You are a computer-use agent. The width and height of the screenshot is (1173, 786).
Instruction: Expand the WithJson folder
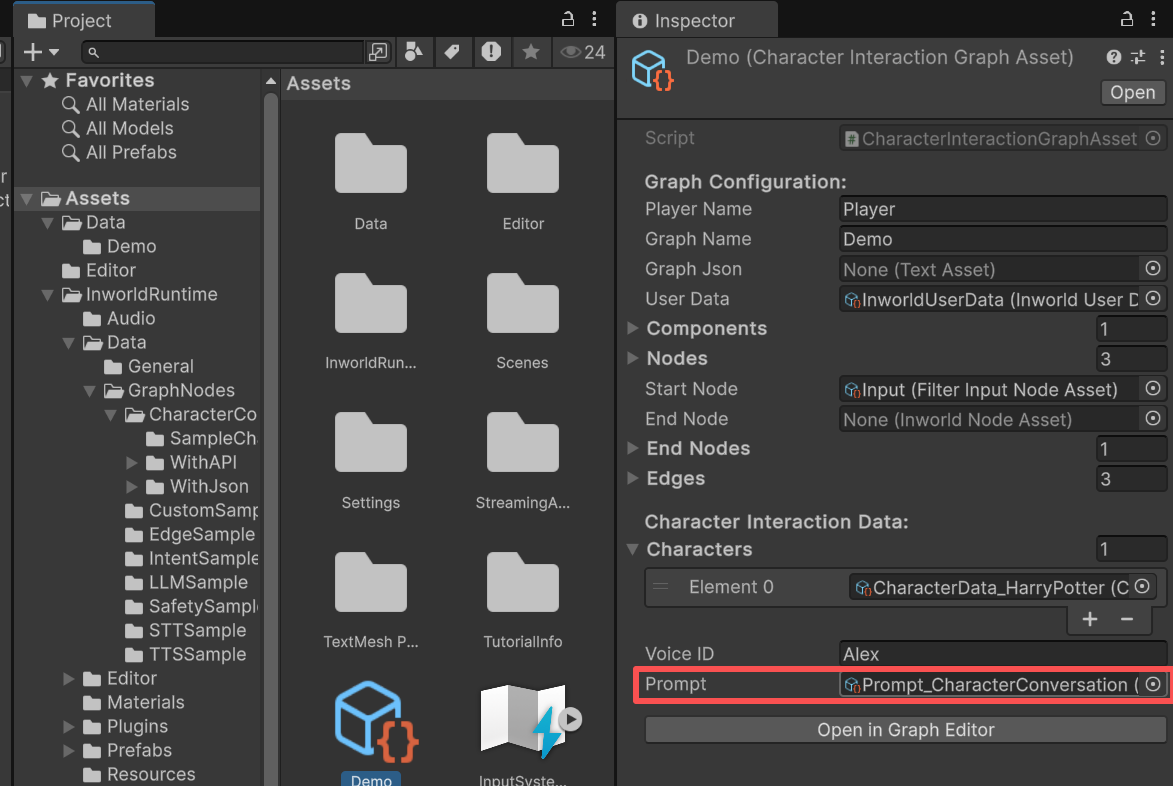(x=132, y=486)
